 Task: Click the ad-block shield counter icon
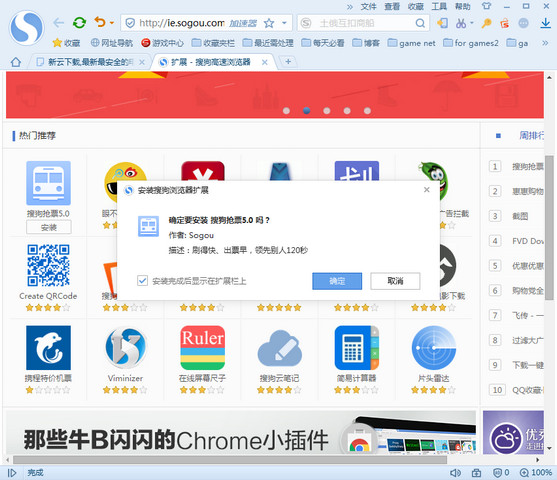point(501,473)
